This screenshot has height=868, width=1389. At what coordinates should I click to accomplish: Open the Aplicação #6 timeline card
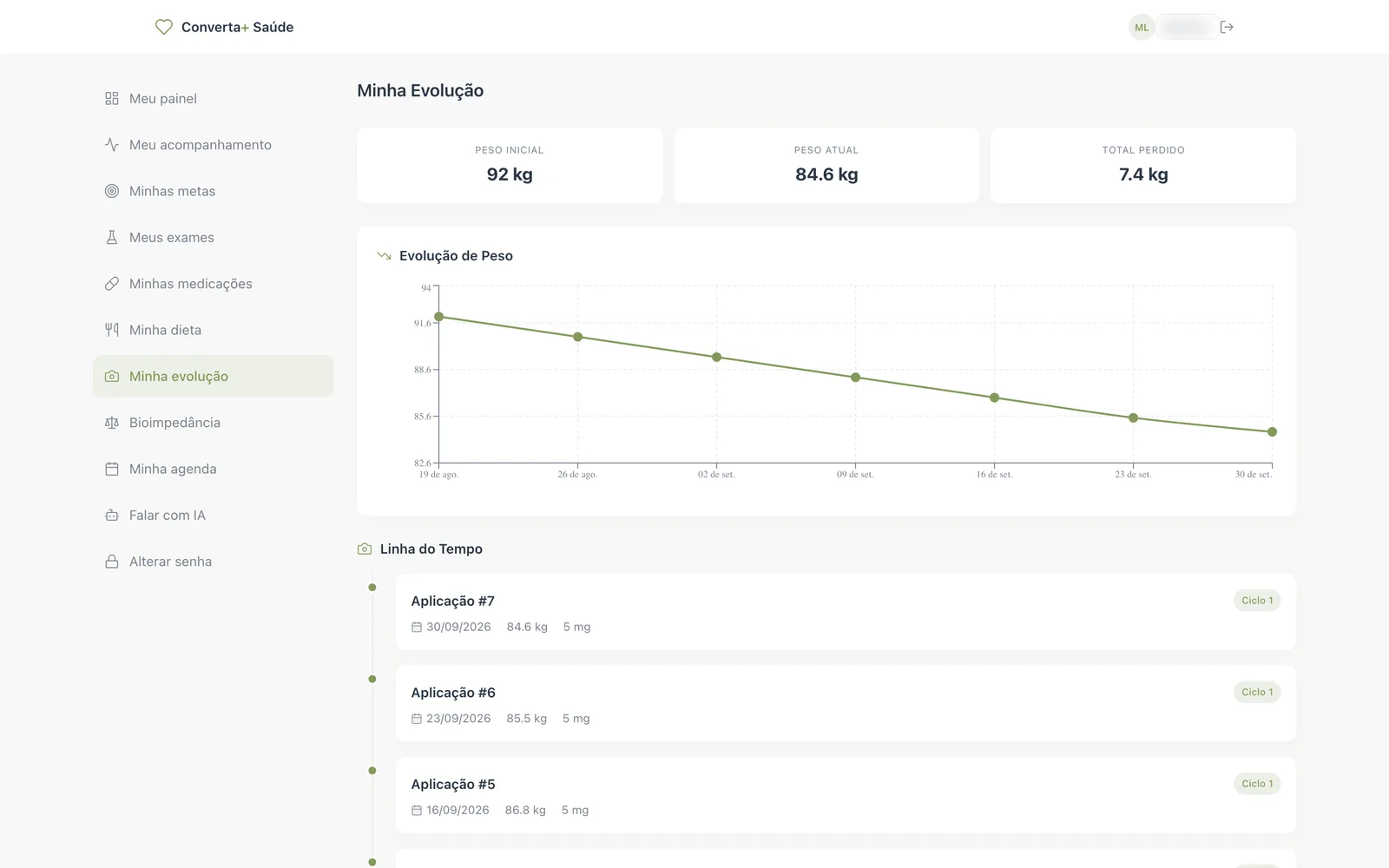(846, 704)
